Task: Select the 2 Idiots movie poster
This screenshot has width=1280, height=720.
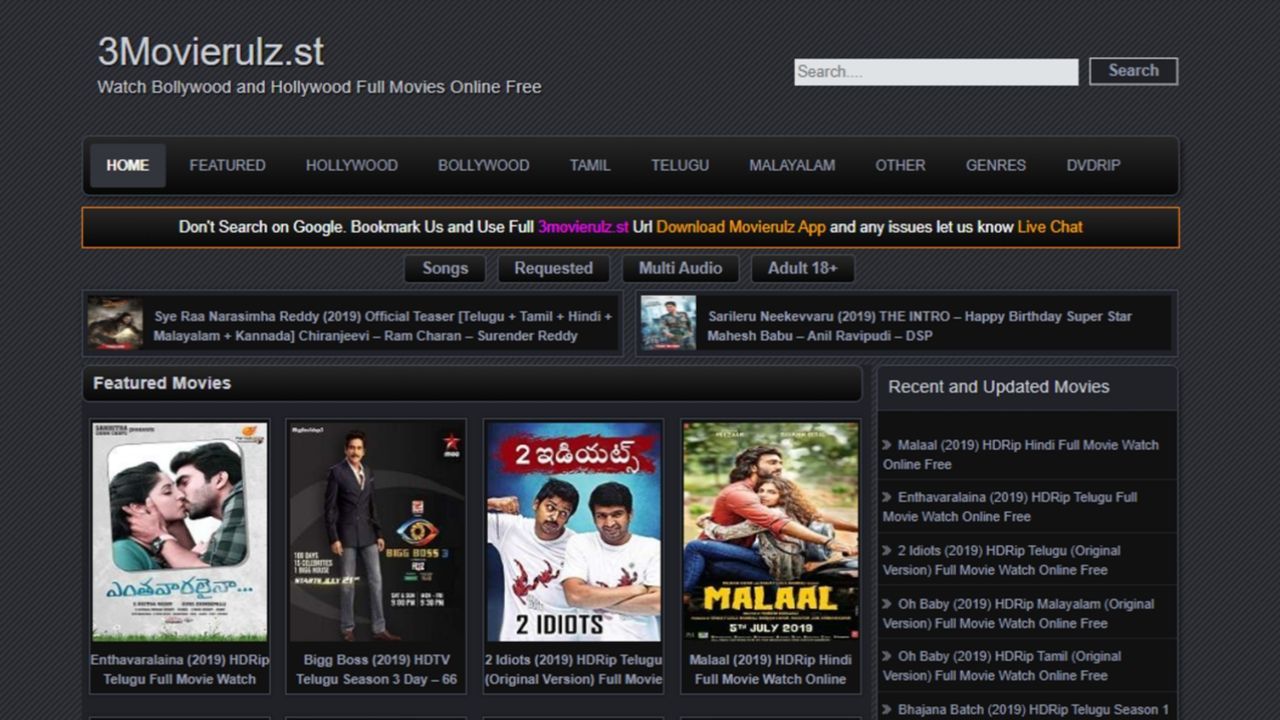Action: (573, 531)
